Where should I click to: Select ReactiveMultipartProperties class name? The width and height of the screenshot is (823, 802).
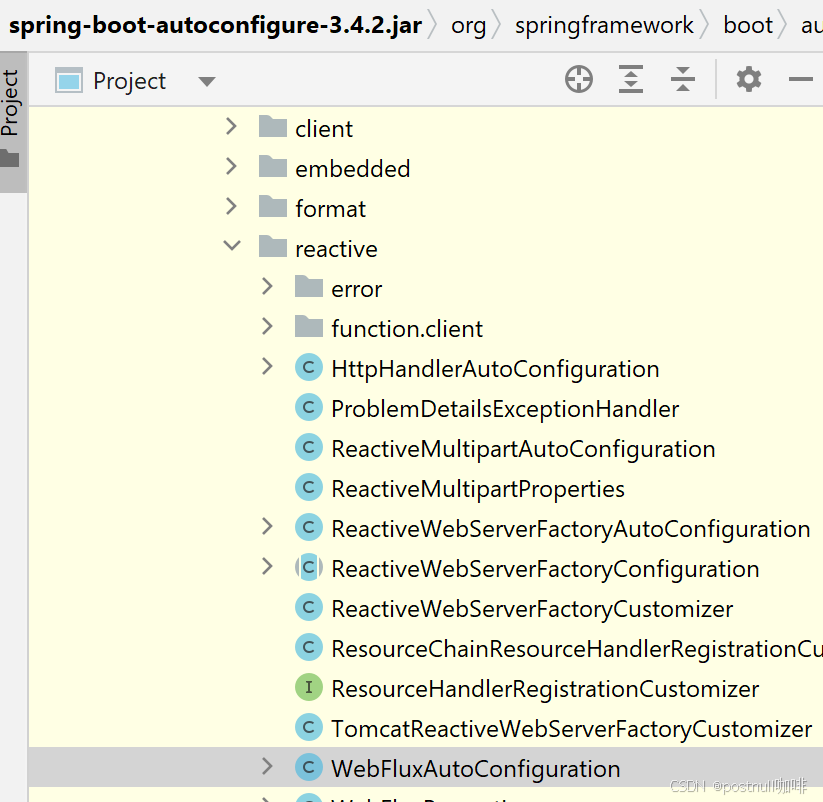click(x=478, y=489)
